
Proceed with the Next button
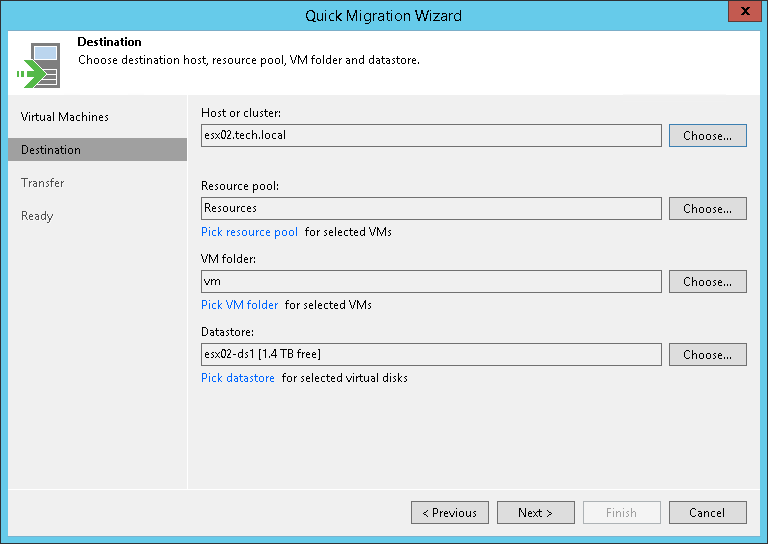pos(536,513)
